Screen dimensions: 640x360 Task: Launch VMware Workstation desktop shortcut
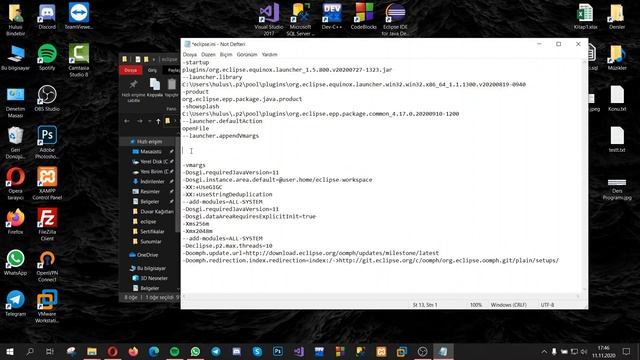47,306
